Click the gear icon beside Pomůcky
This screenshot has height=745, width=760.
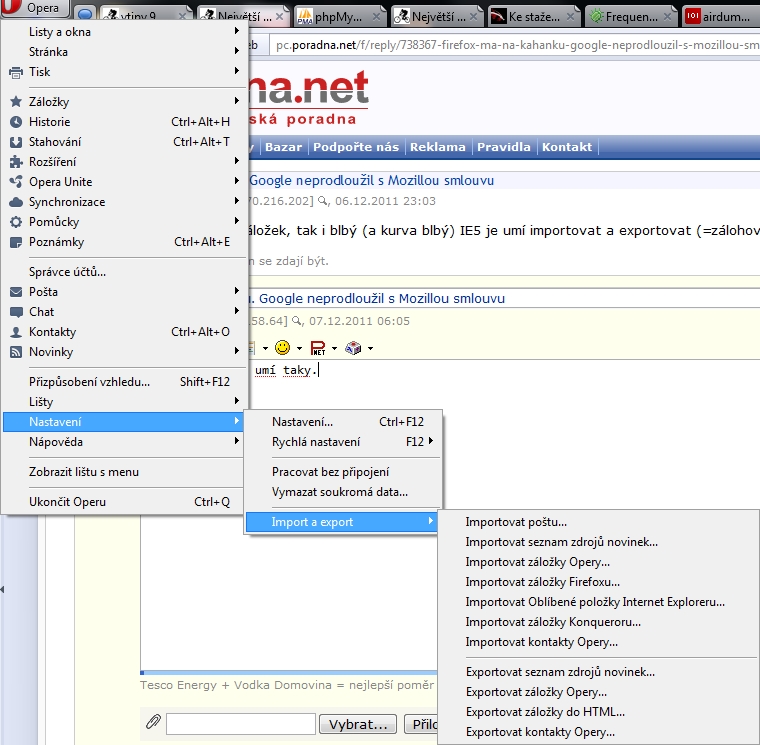click(16, 222)
